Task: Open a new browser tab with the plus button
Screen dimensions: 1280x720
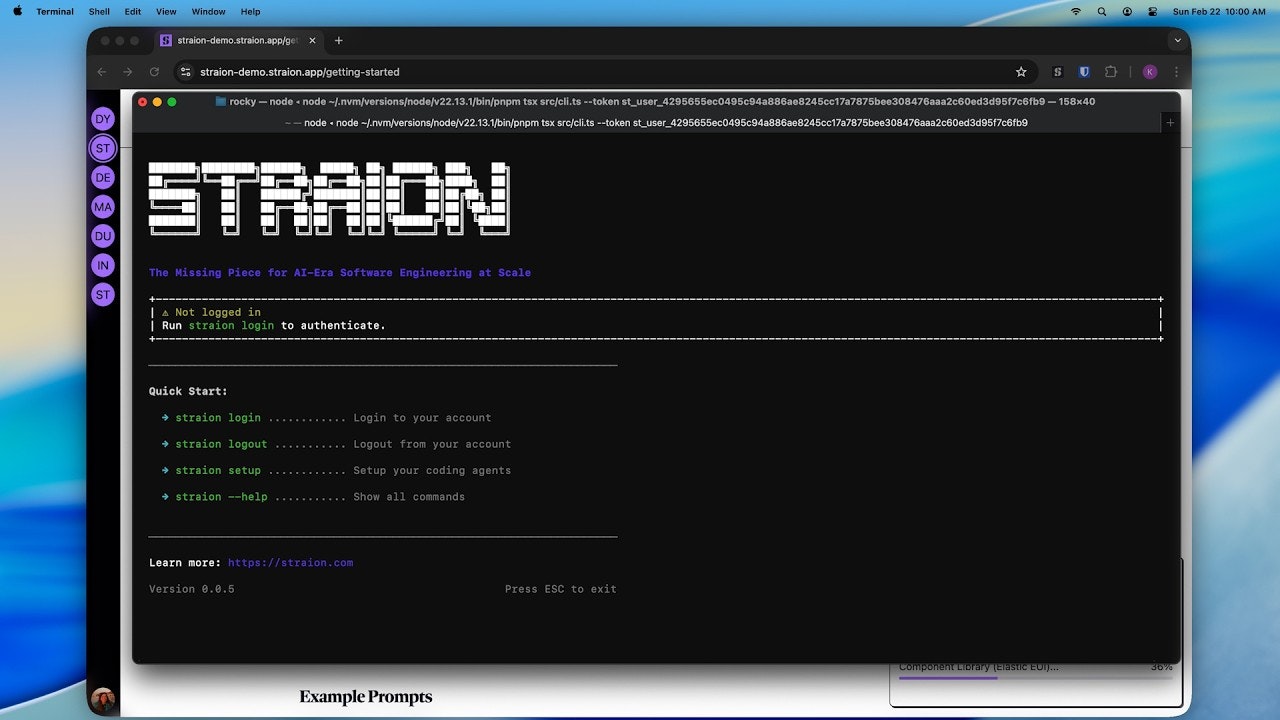Action: (x=338, y=41)
